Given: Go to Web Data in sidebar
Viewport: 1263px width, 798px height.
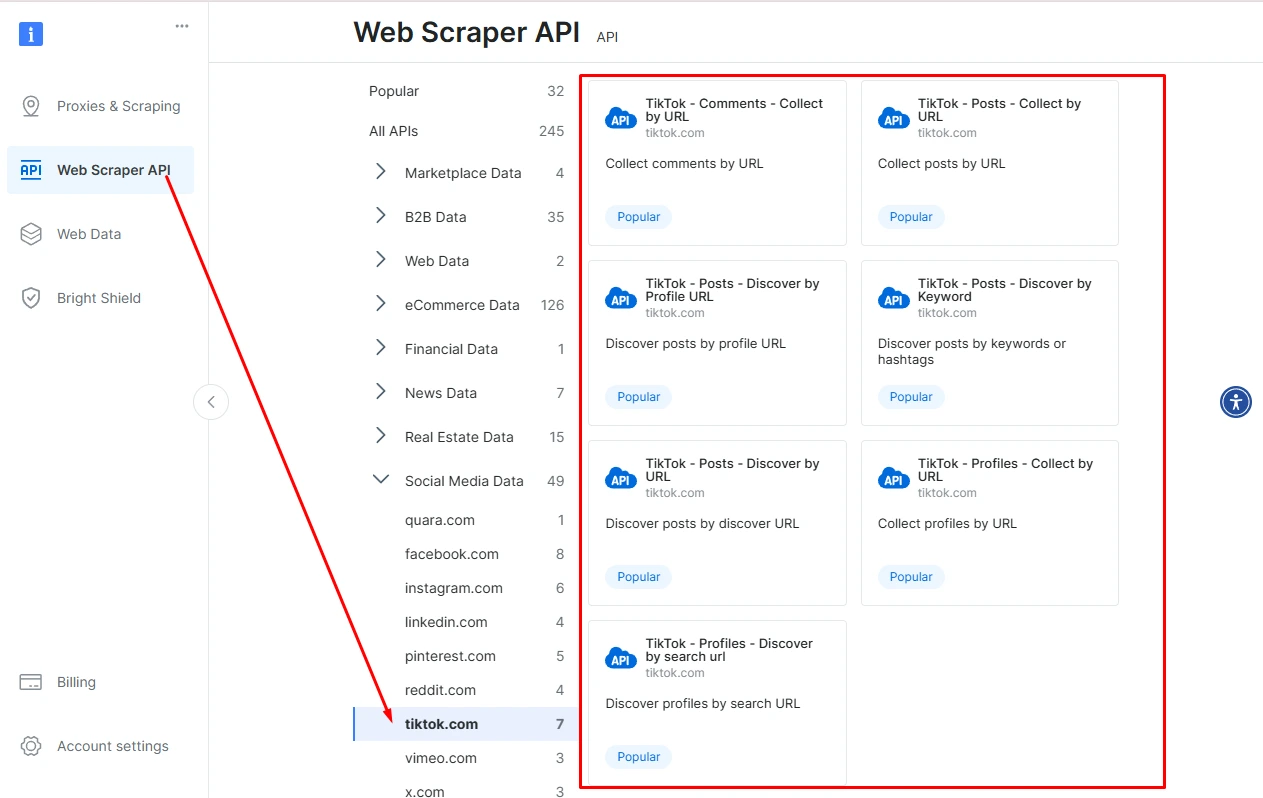Looking at the screenshot, I should coord(100,234).
